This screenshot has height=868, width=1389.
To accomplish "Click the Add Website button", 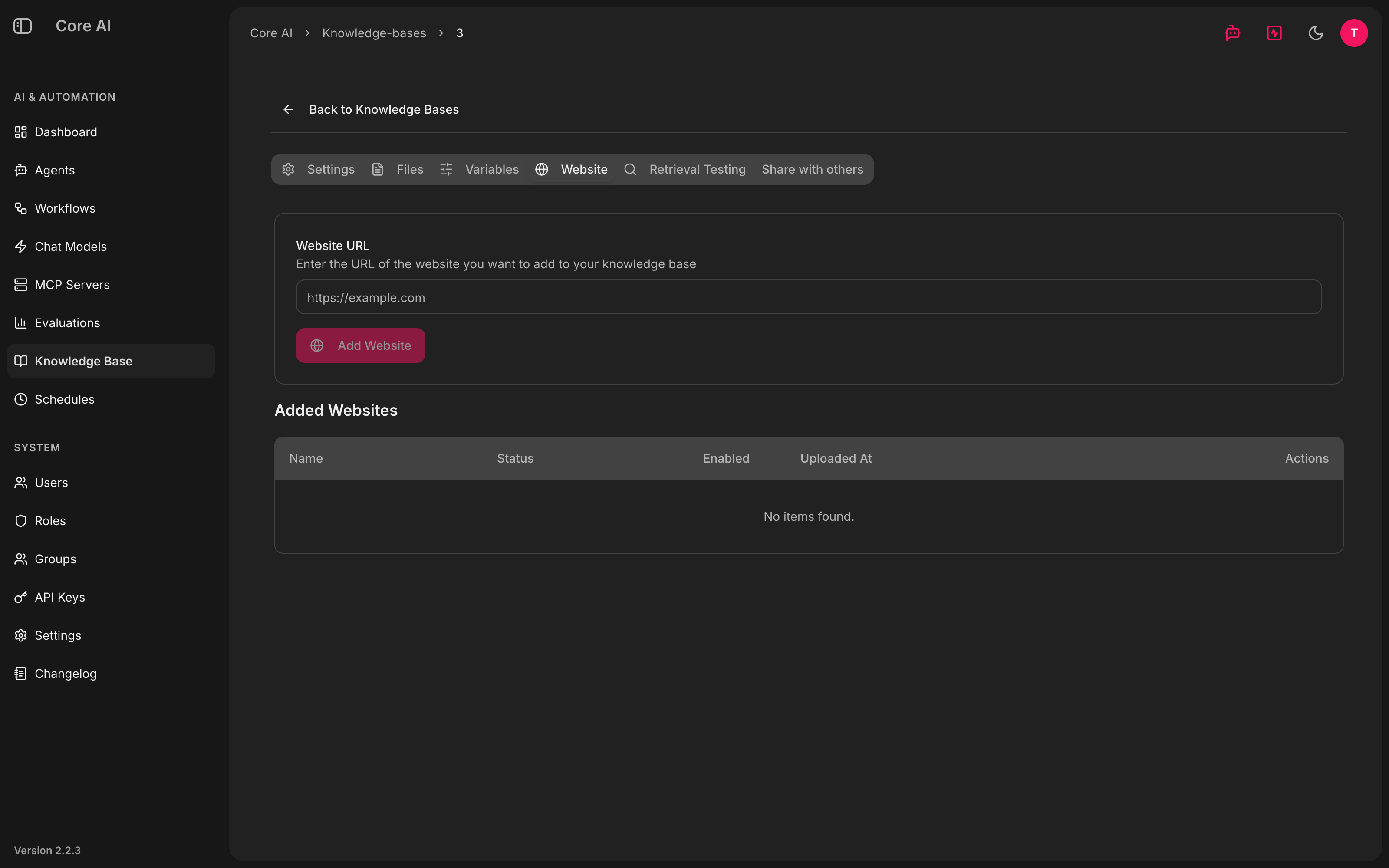I will click(x=360, y=345).
